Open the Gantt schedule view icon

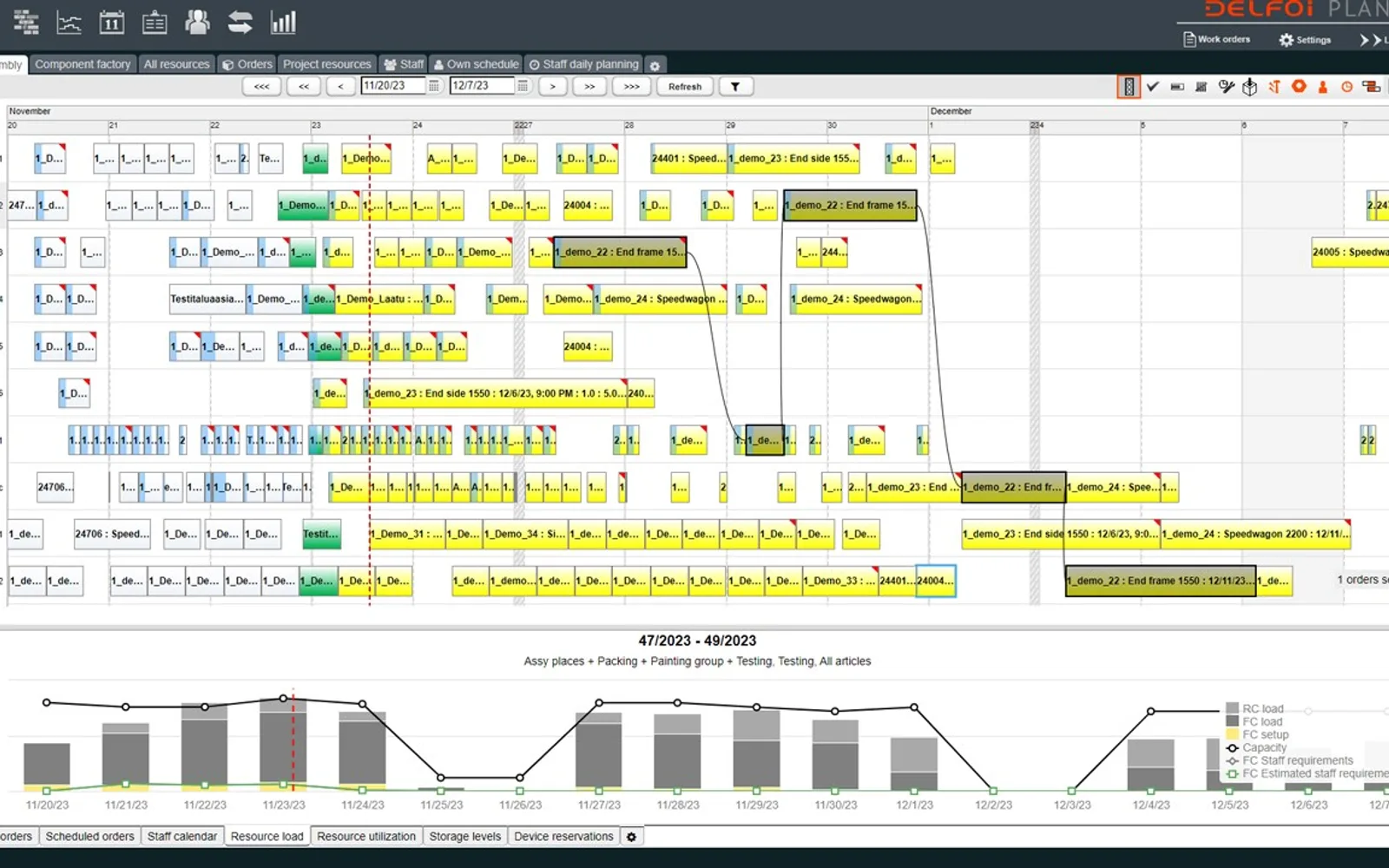(x=26, y=22)
